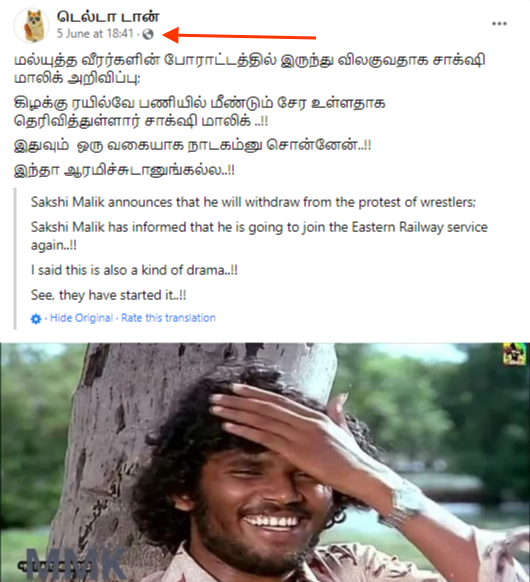Click the translated Eastern Railway service sentence
Image resolution: width=530 pixels, height=582 pixels.
tap(259, 236)
